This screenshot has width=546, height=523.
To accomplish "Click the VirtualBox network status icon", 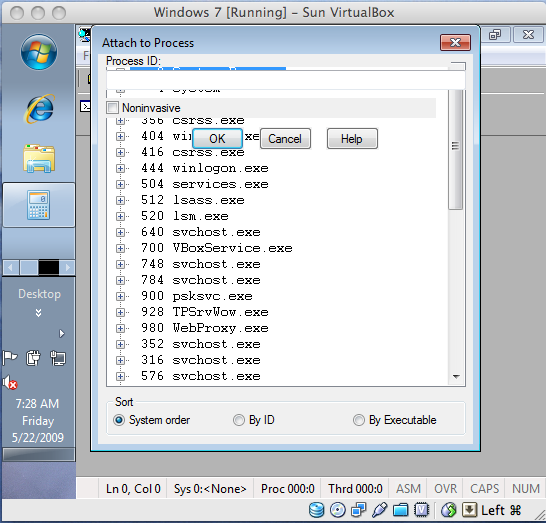I will coord(359,510).
